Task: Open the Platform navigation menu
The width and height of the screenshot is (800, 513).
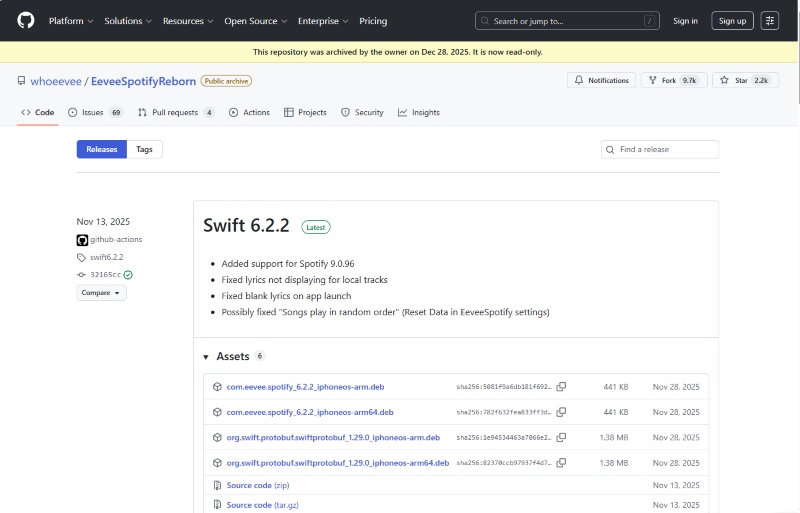Action: pos(71,21)
